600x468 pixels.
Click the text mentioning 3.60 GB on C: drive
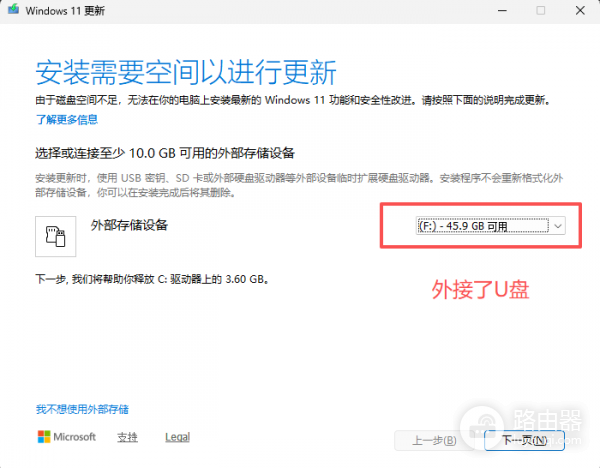[152, 279]
